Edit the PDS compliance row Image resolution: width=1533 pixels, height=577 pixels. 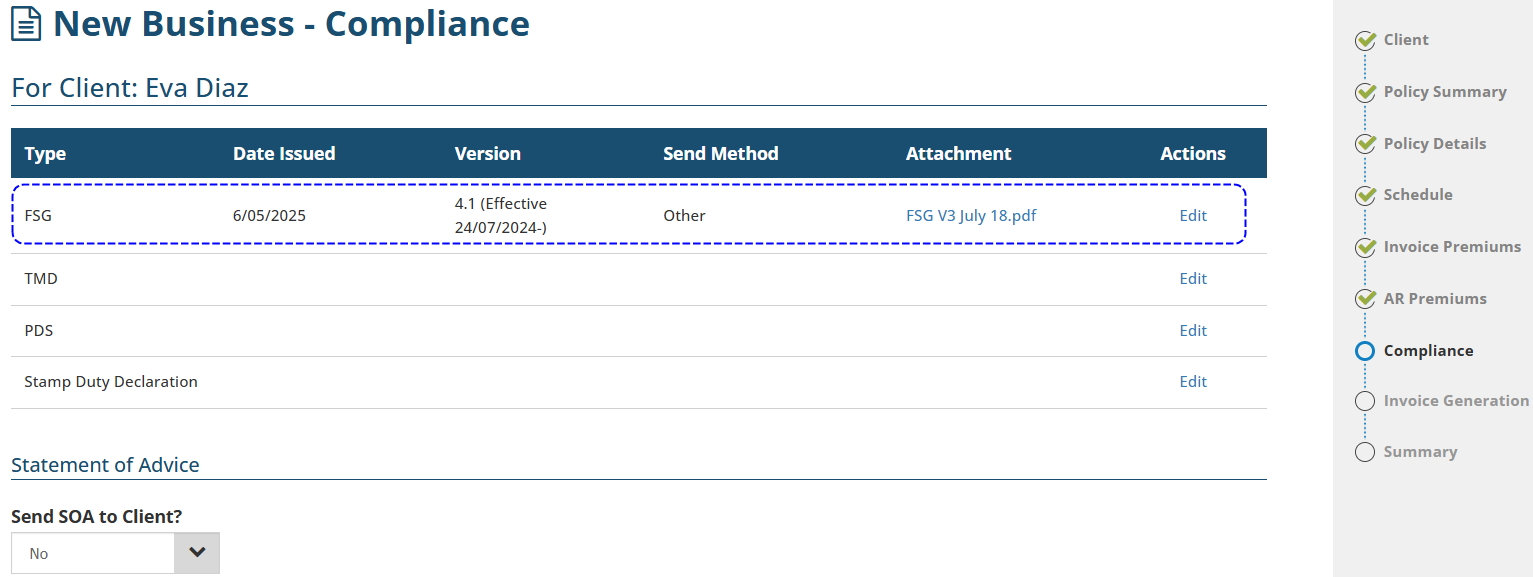[1193, 331]
